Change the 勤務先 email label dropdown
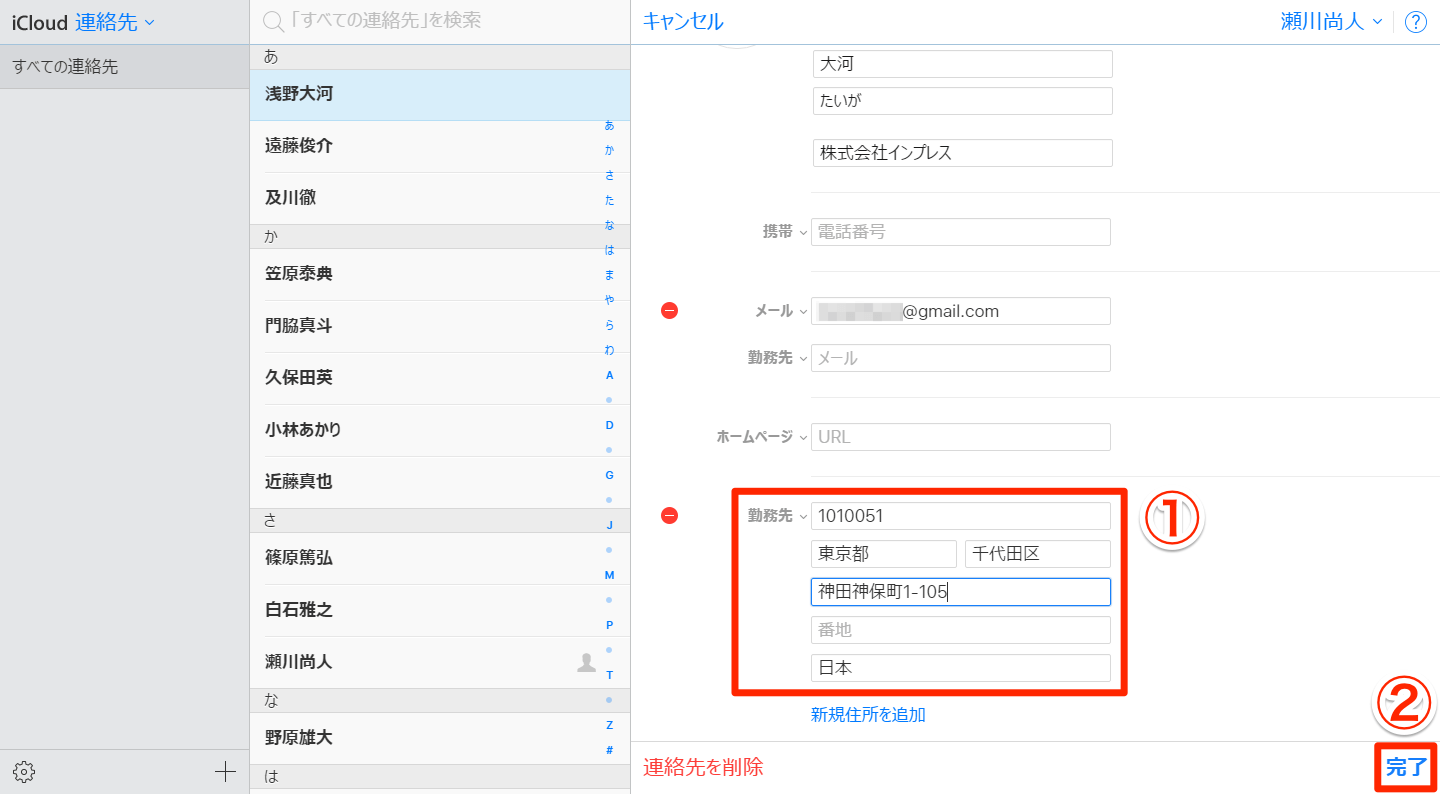 777,358
